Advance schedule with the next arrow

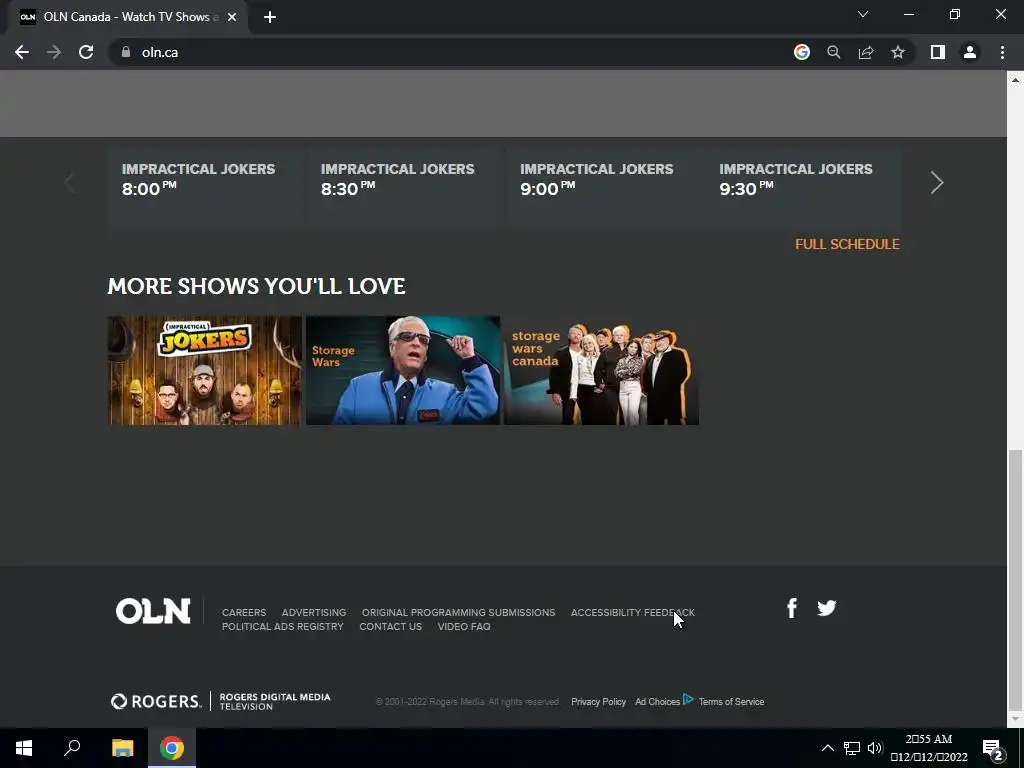937,182
